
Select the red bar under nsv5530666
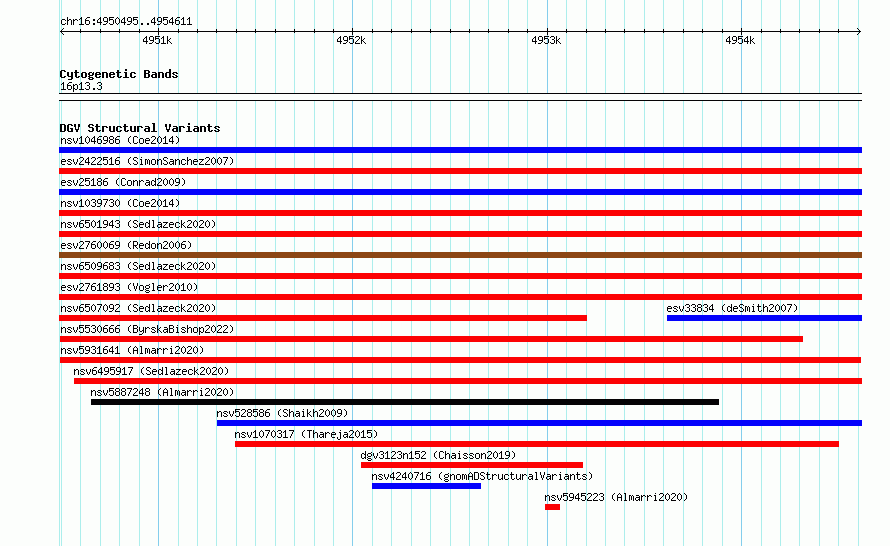pyautogui.click(x=431, y=339)
